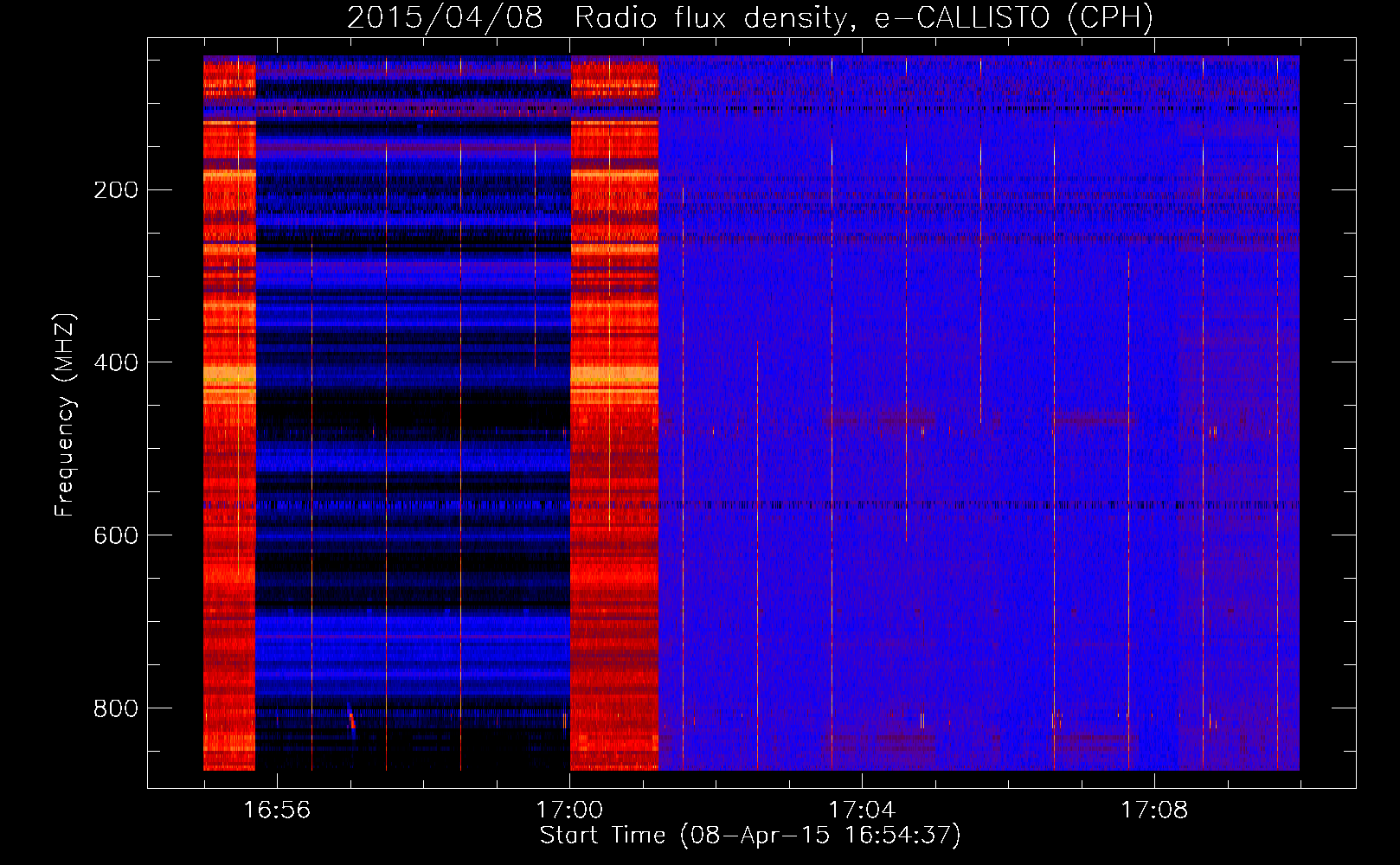Click the plot title '2015/04/08 Radio flux density, e-CALLISTO (CPH)'

click(x=750, y=18)
